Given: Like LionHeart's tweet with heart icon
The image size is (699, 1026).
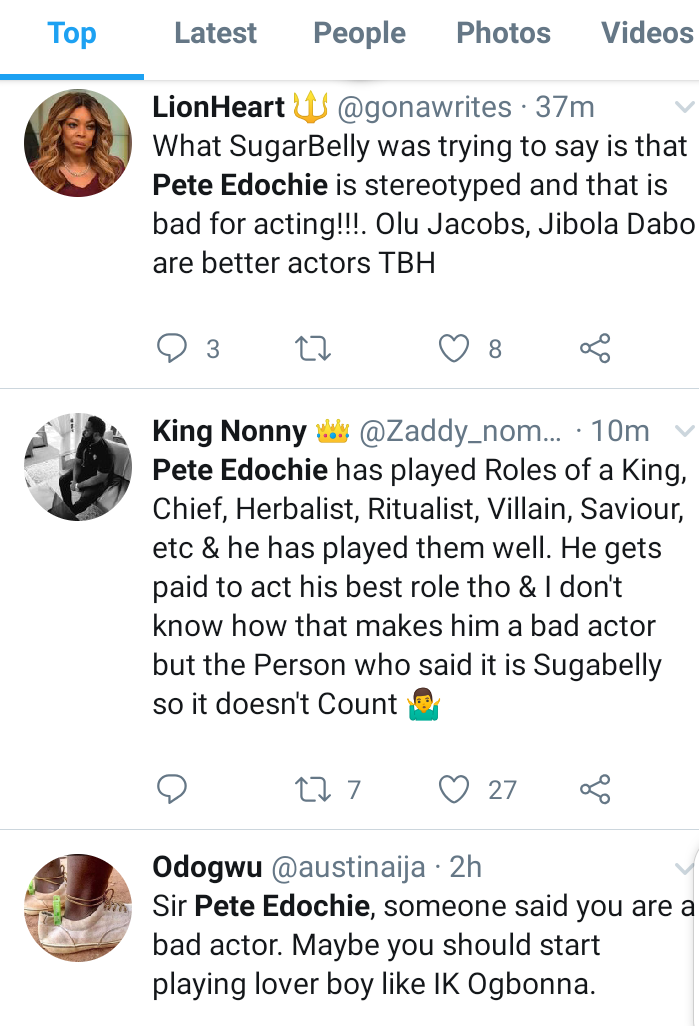Looking at the screenshot, I should pos(455,348).
